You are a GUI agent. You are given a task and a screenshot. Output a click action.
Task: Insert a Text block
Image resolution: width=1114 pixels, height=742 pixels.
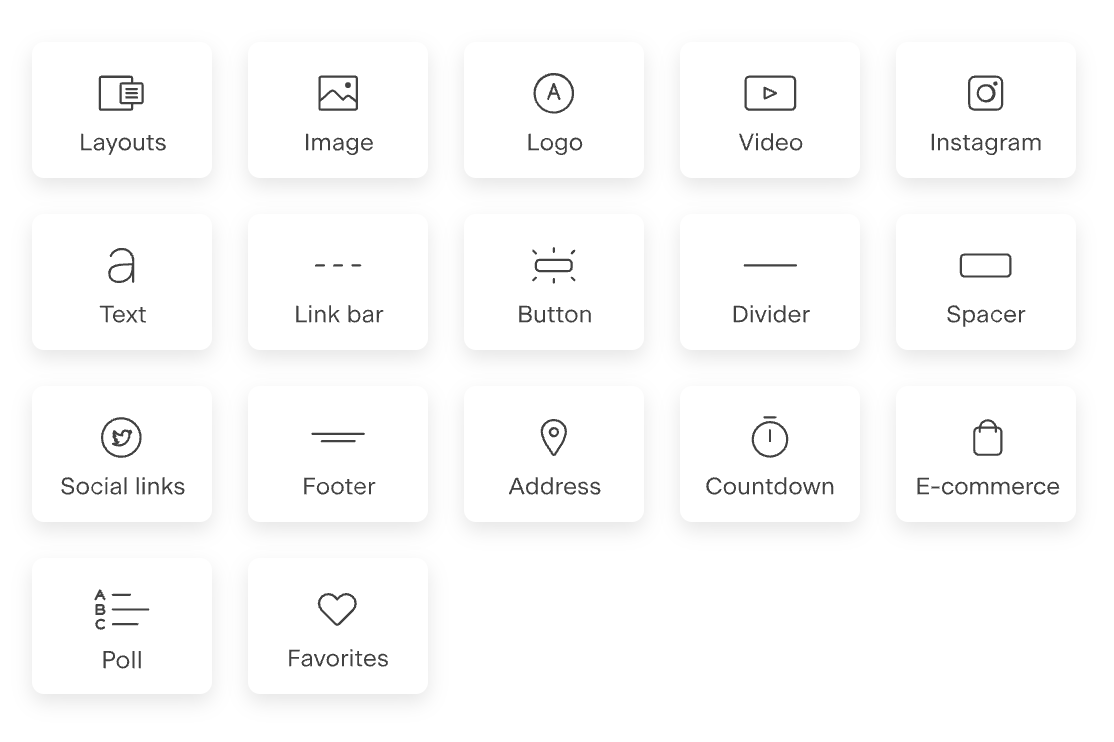pyautogui.click(x=121, y=282)
